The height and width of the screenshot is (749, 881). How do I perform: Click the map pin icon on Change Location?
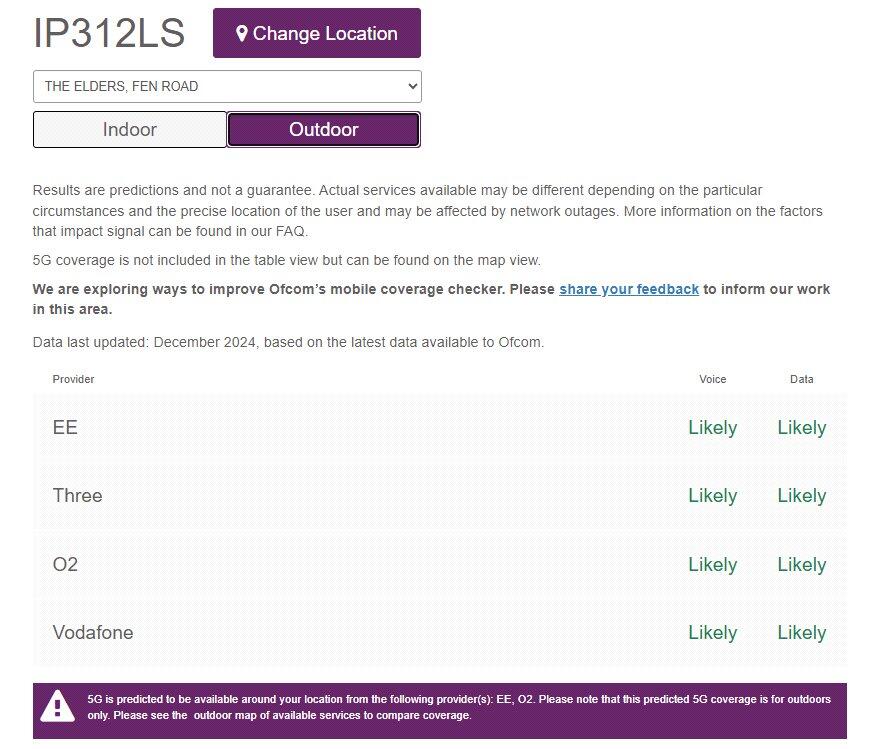click(241, 34)
